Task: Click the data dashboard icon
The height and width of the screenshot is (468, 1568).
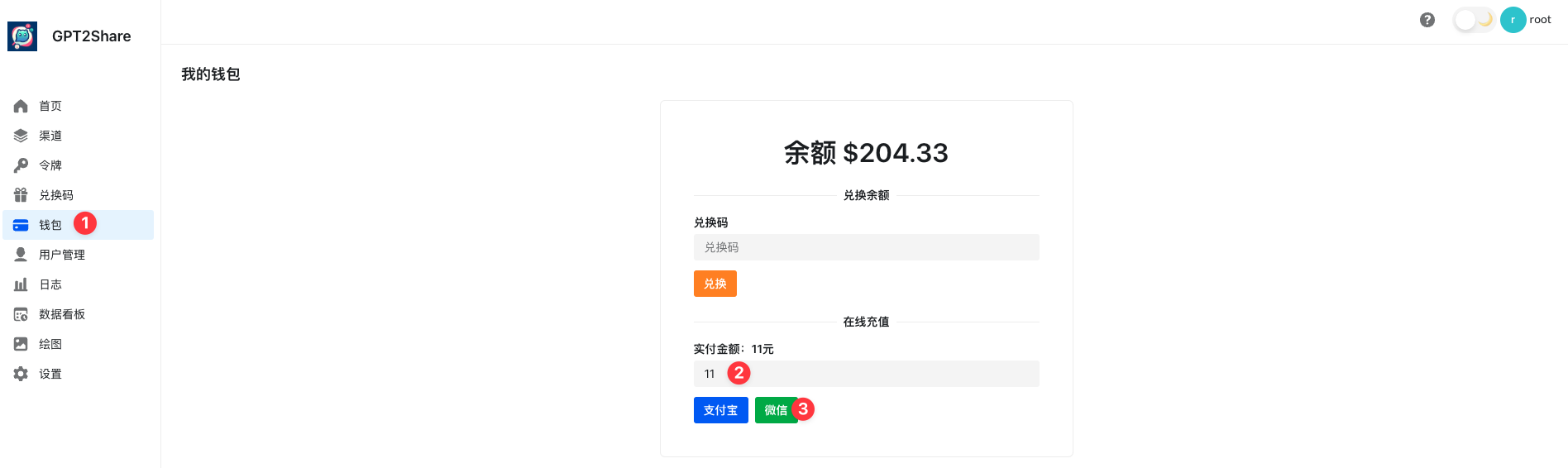Action: point(21,314)
